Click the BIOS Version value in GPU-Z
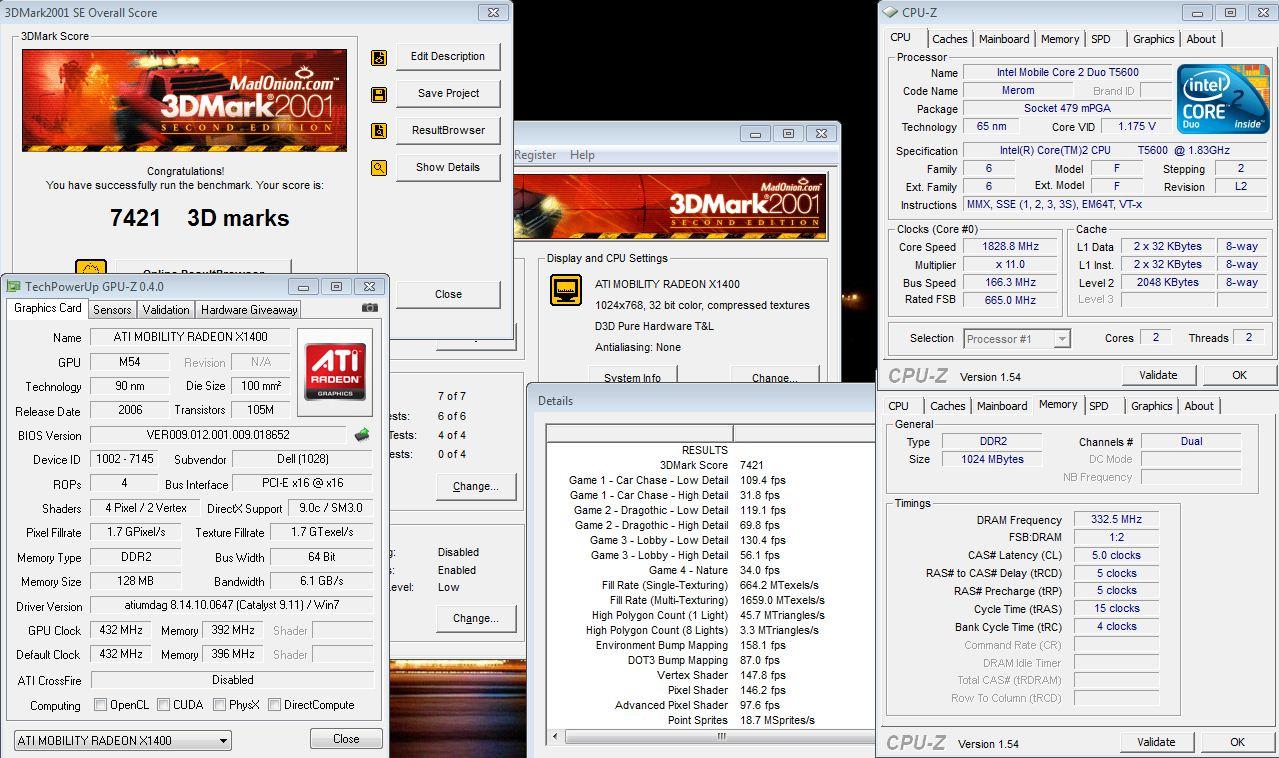This screenshot has width=1279, height=758. pos(218,435)
